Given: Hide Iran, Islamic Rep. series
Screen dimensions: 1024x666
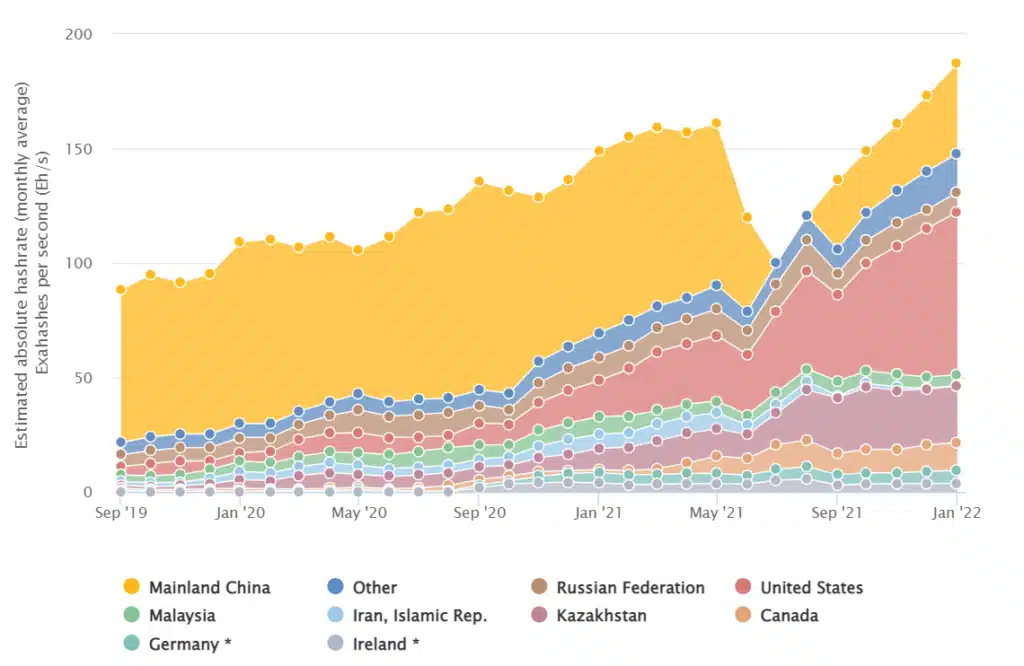Looking at the screenshot, I should coord(407,615).
